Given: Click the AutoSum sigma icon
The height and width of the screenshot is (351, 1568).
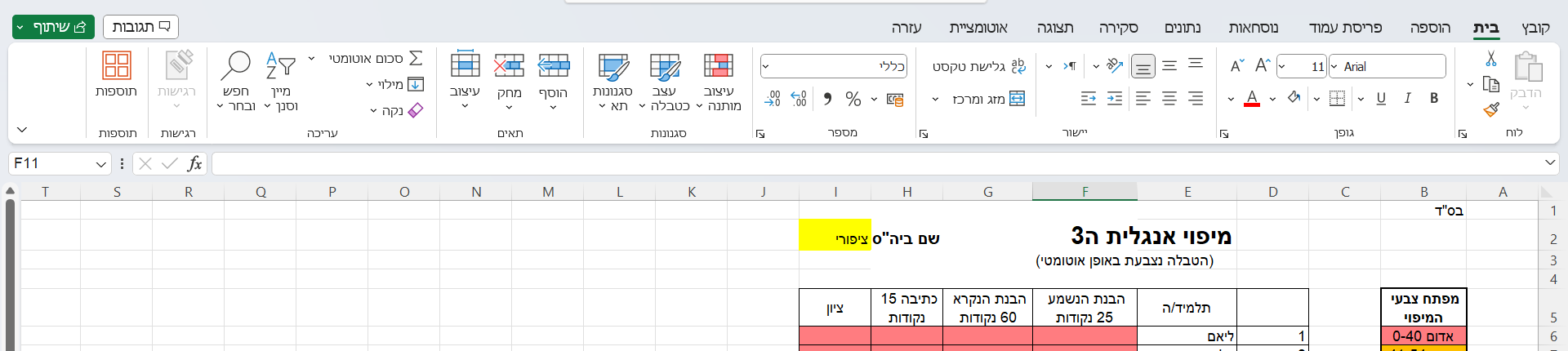Looking at the screenshot, I should [x=416, y=59].
